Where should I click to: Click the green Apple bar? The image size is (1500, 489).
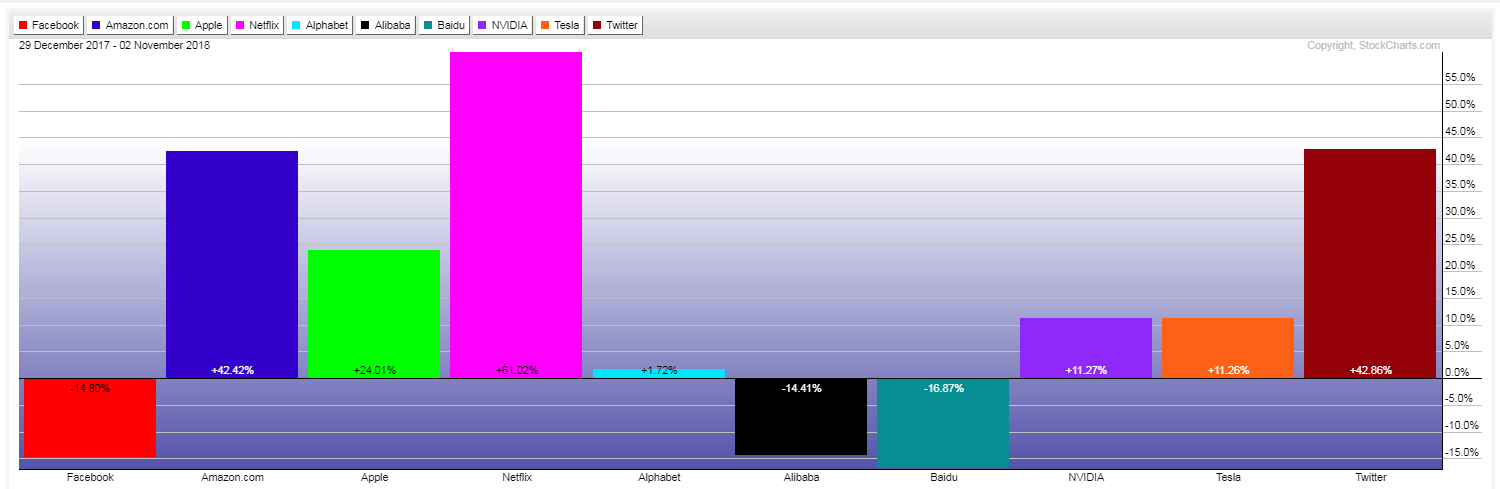coord(374,314)
